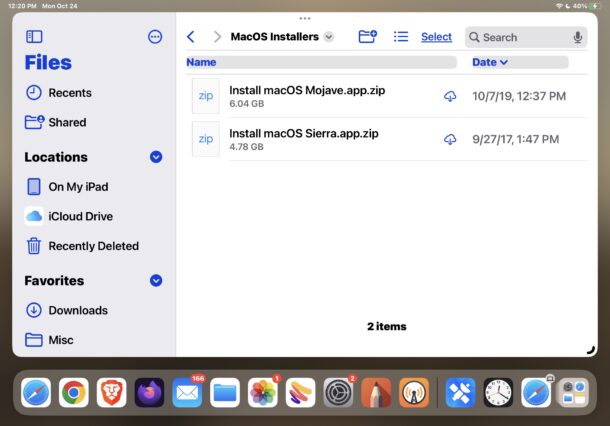Open the sidebar more options ellipsis menu
The width and height of the screenshot is (610, 426).
click(x=155, y=37)
